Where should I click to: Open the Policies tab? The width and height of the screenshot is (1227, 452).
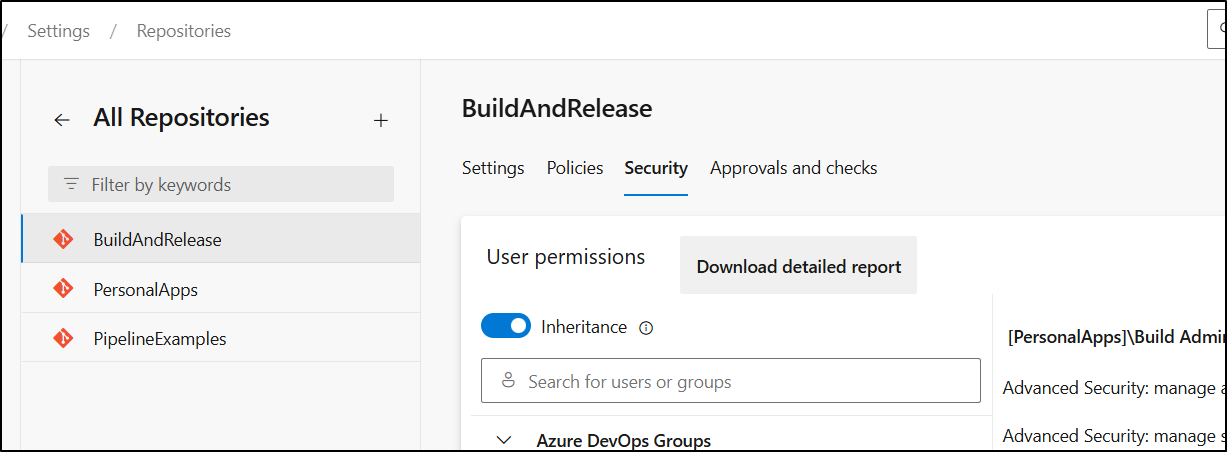575,168
